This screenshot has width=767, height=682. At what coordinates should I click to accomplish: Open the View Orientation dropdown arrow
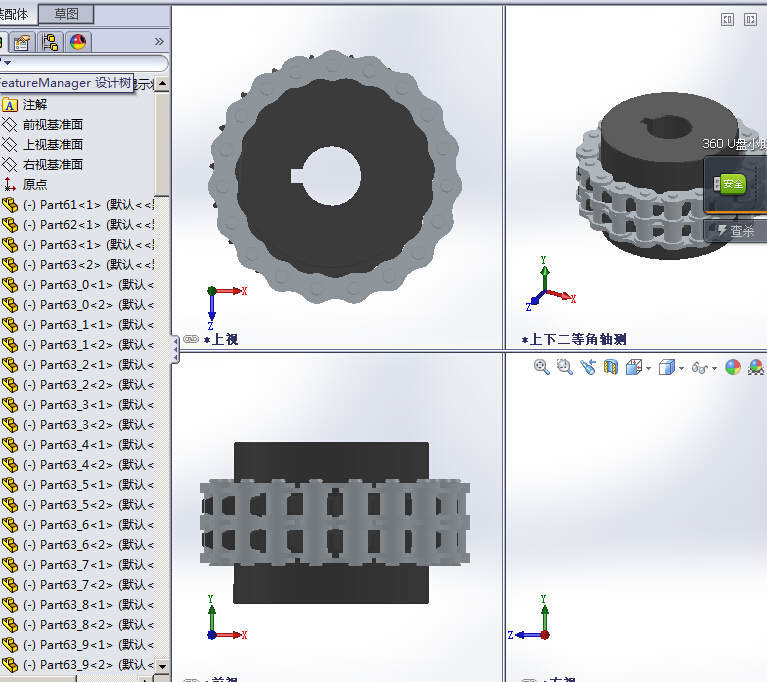pos(649,368)
